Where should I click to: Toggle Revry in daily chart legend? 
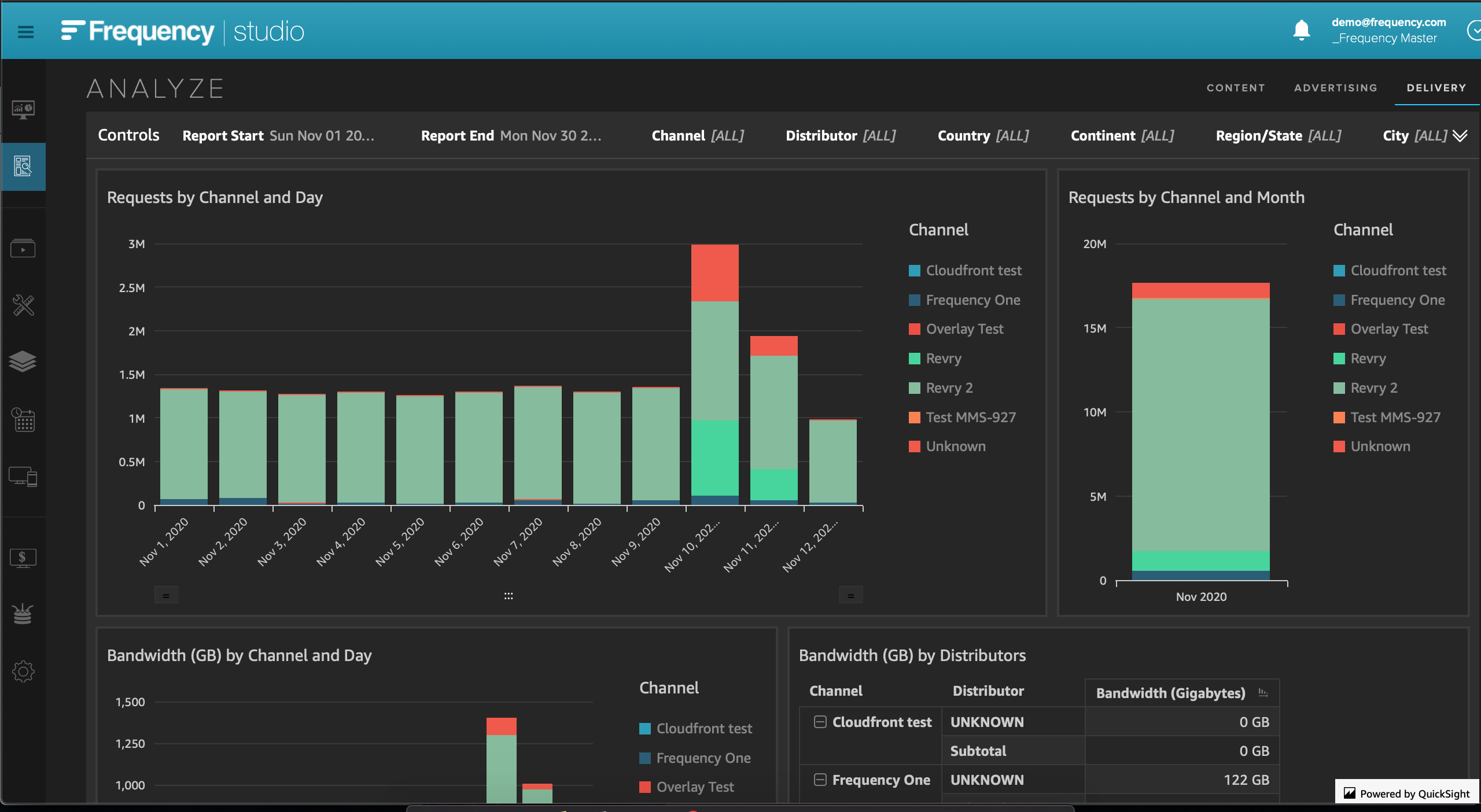[x=935, y=359]
